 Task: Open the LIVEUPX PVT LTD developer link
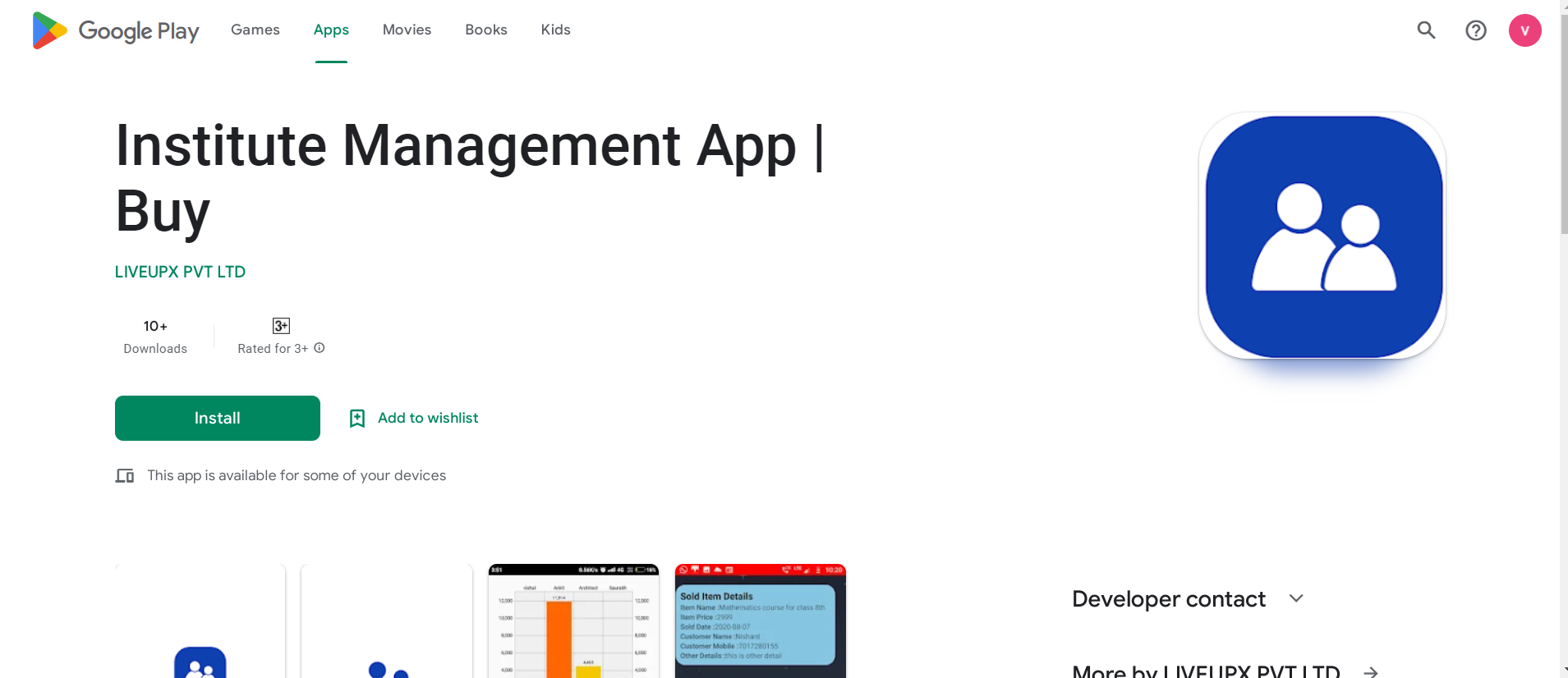pos(180,272)
